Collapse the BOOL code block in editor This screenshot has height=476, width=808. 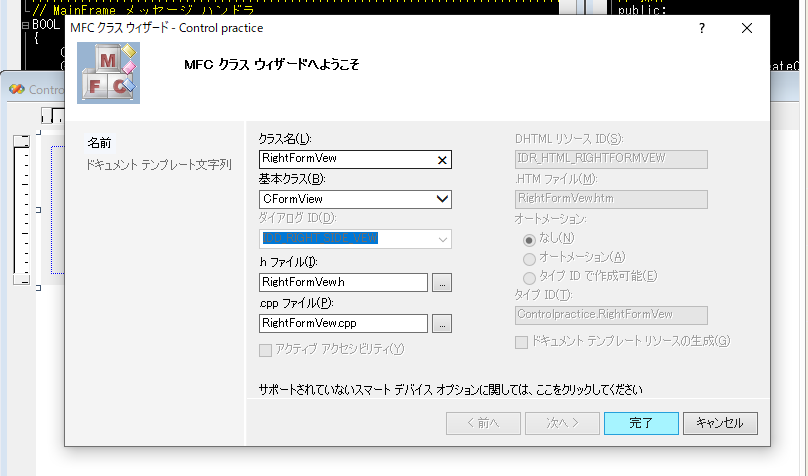click(x=25, y=25)
